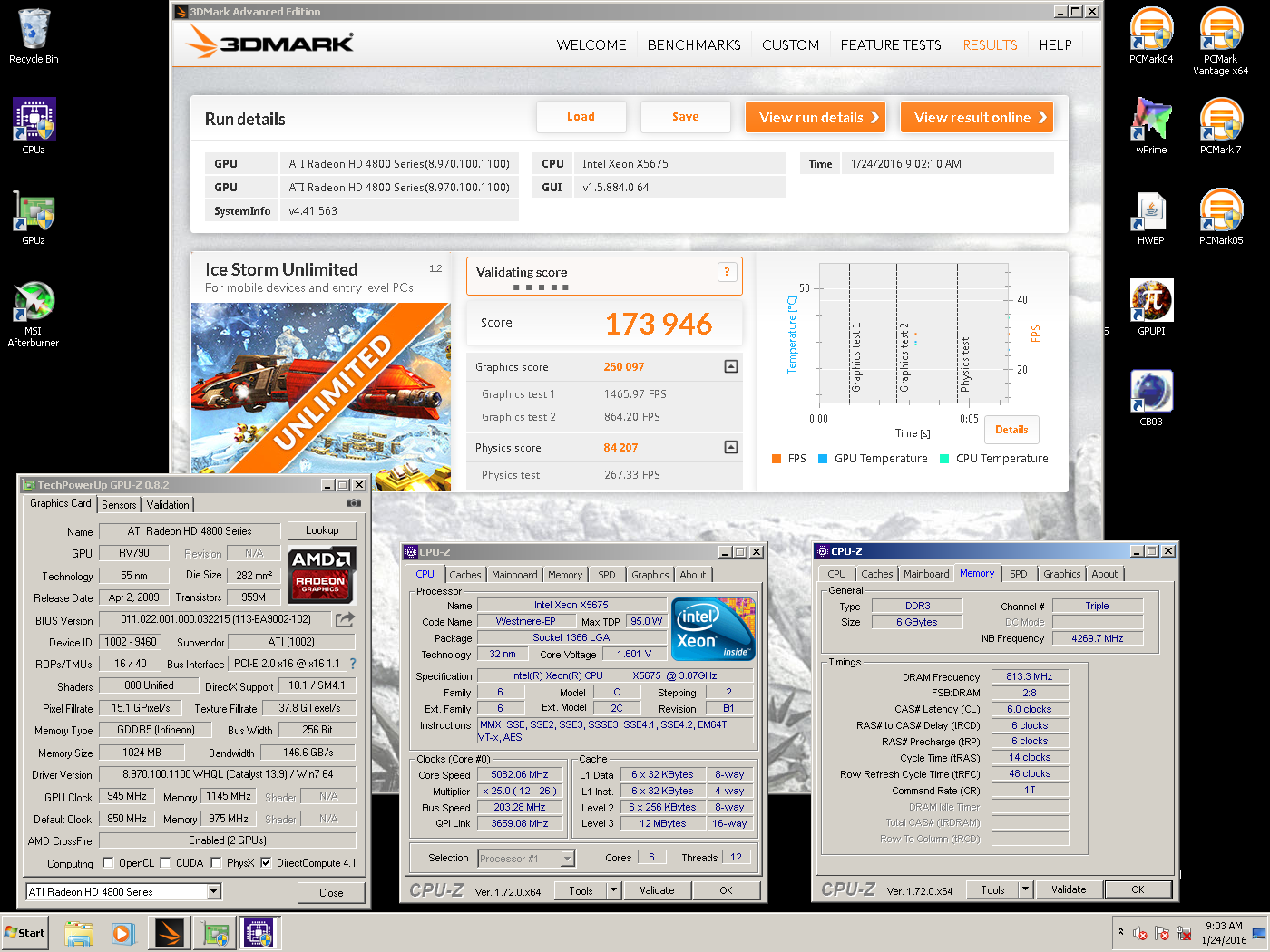Image resolution: width=1270 pixels, height=952 pixels.
Task: Click Validate in the CPU-Z CPU window
Action: (657, 890)
